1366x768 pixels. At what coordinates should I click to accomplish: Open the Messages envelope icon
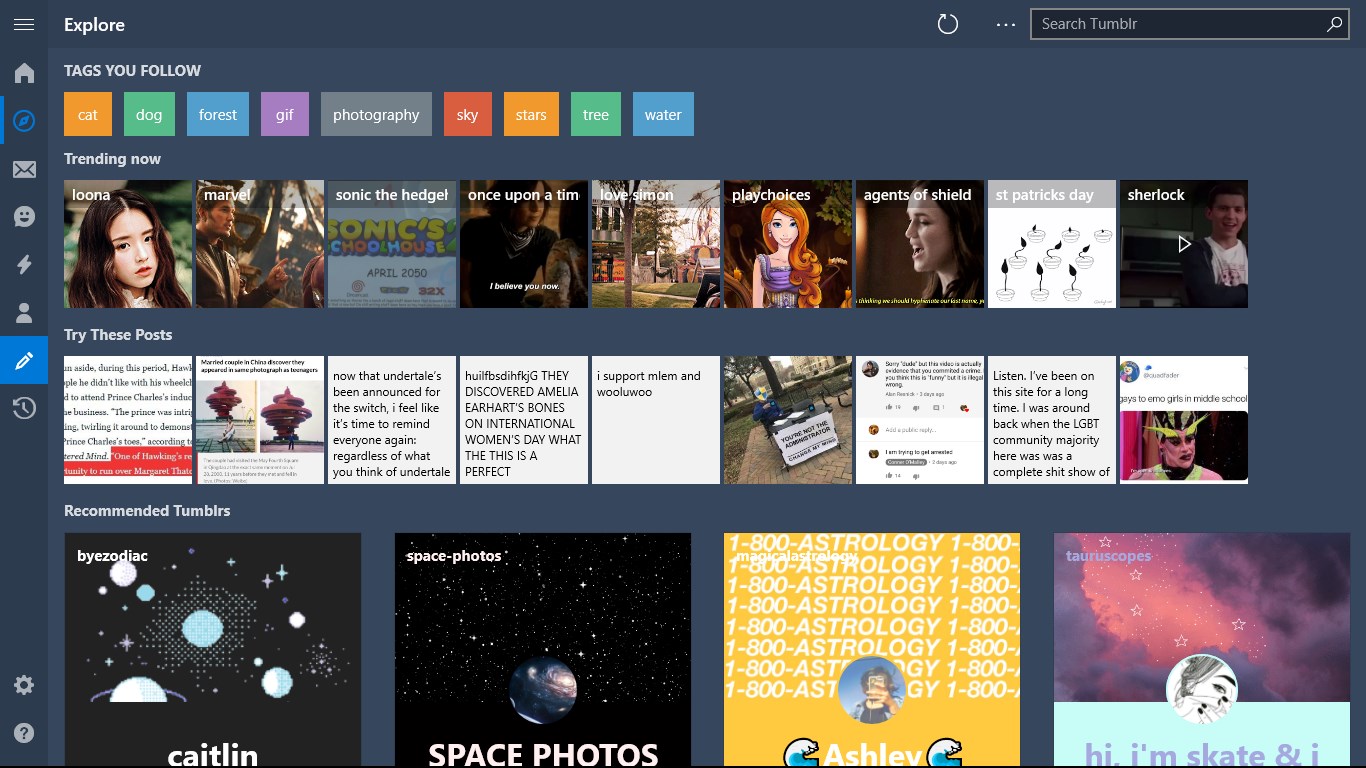[x=24, y=168]
